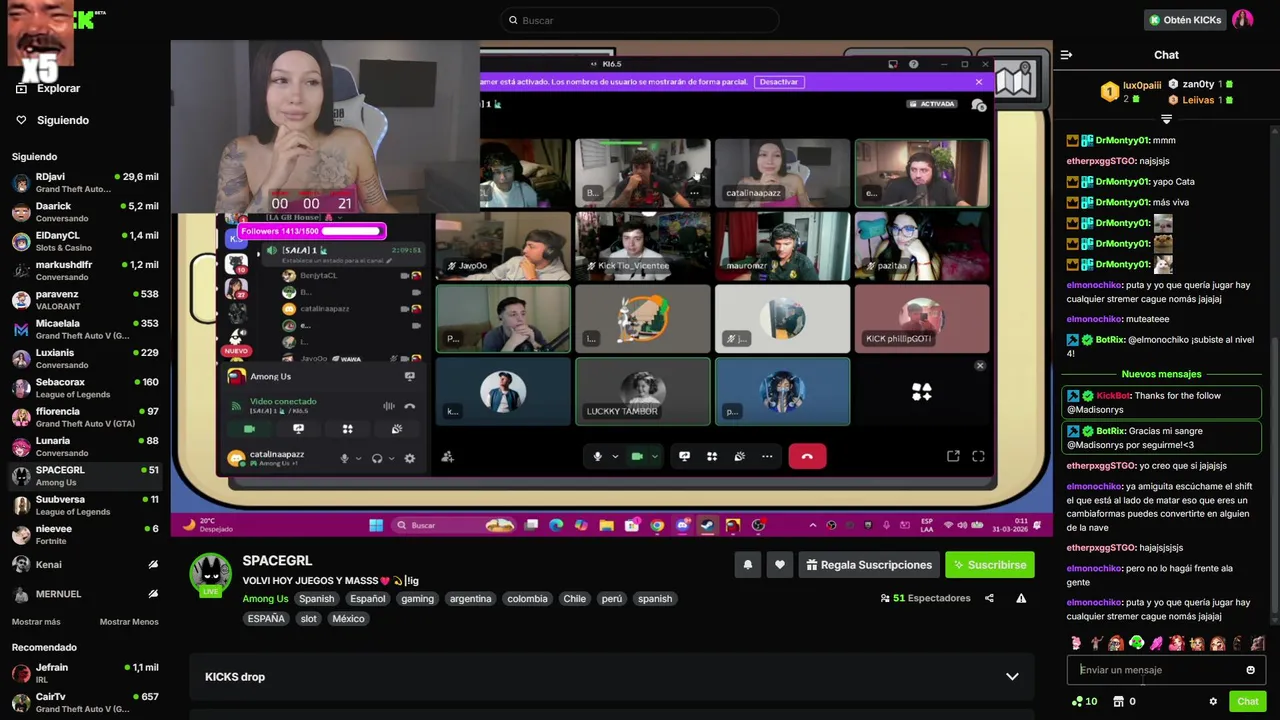Follow SPACEGRL with the heart icon
Image resolution: width=1280 pixels, height=720 pixels.
(x=780, y=565)
